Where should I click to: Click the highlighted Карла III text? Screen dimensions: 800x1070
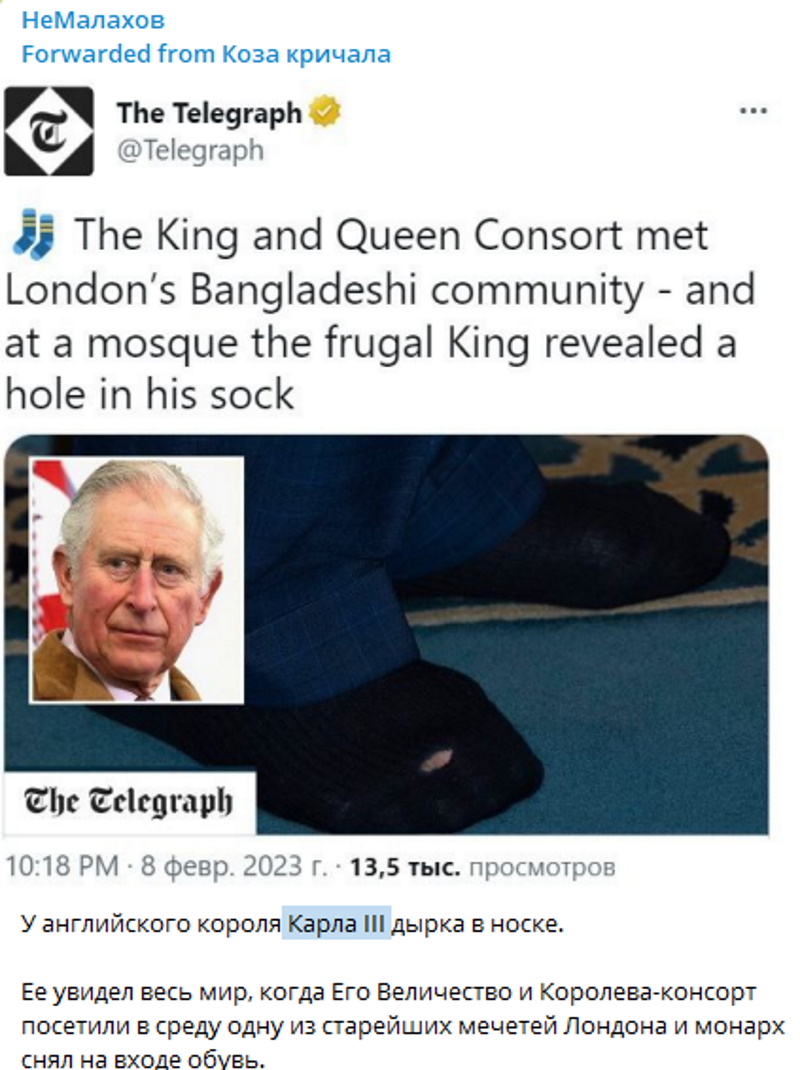tap(337, 924)
